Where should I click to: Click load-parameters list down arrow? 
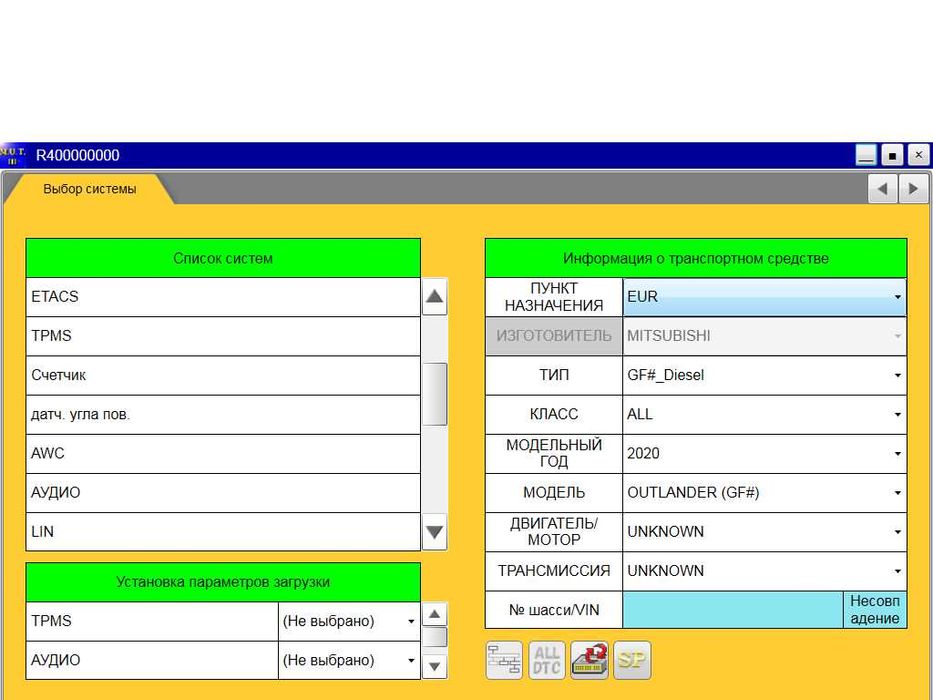[x=434, y=667]
